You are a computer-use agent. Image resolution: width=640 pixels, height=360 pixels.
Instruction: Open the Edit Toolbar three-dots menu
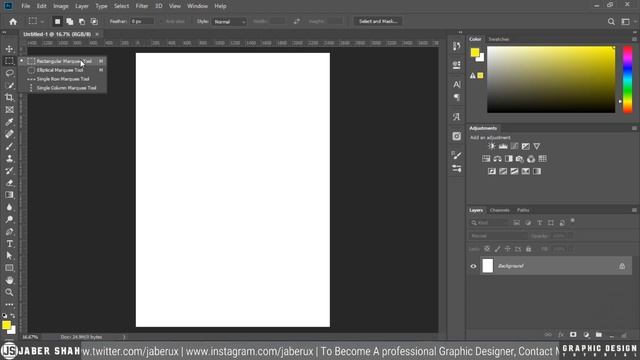point(9,304)
